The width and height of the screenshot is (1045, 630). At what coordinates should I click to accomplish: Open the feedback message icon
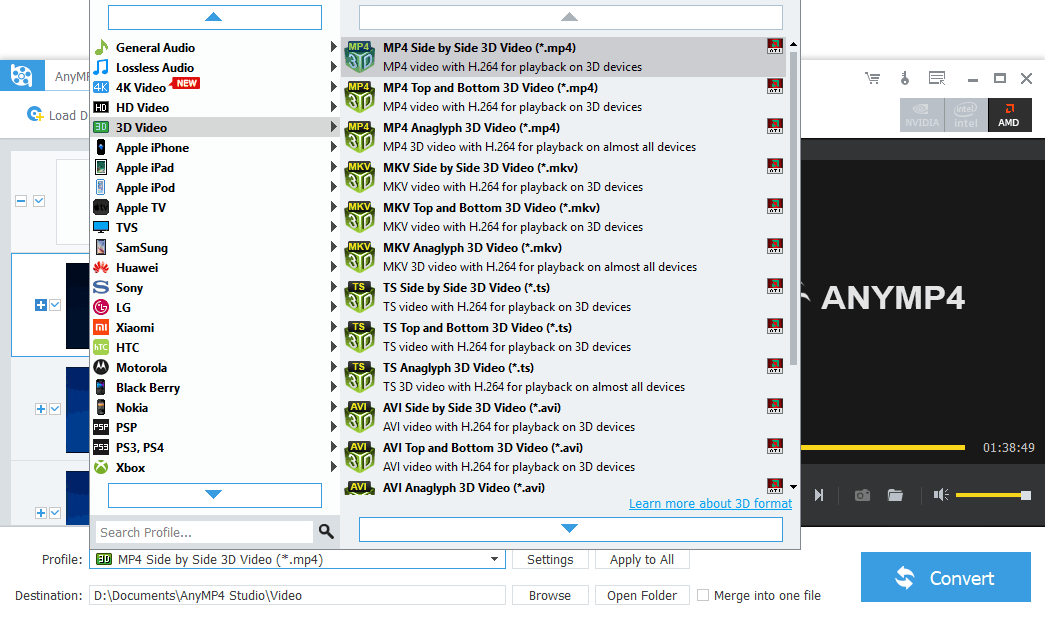[x=937, y=79]
